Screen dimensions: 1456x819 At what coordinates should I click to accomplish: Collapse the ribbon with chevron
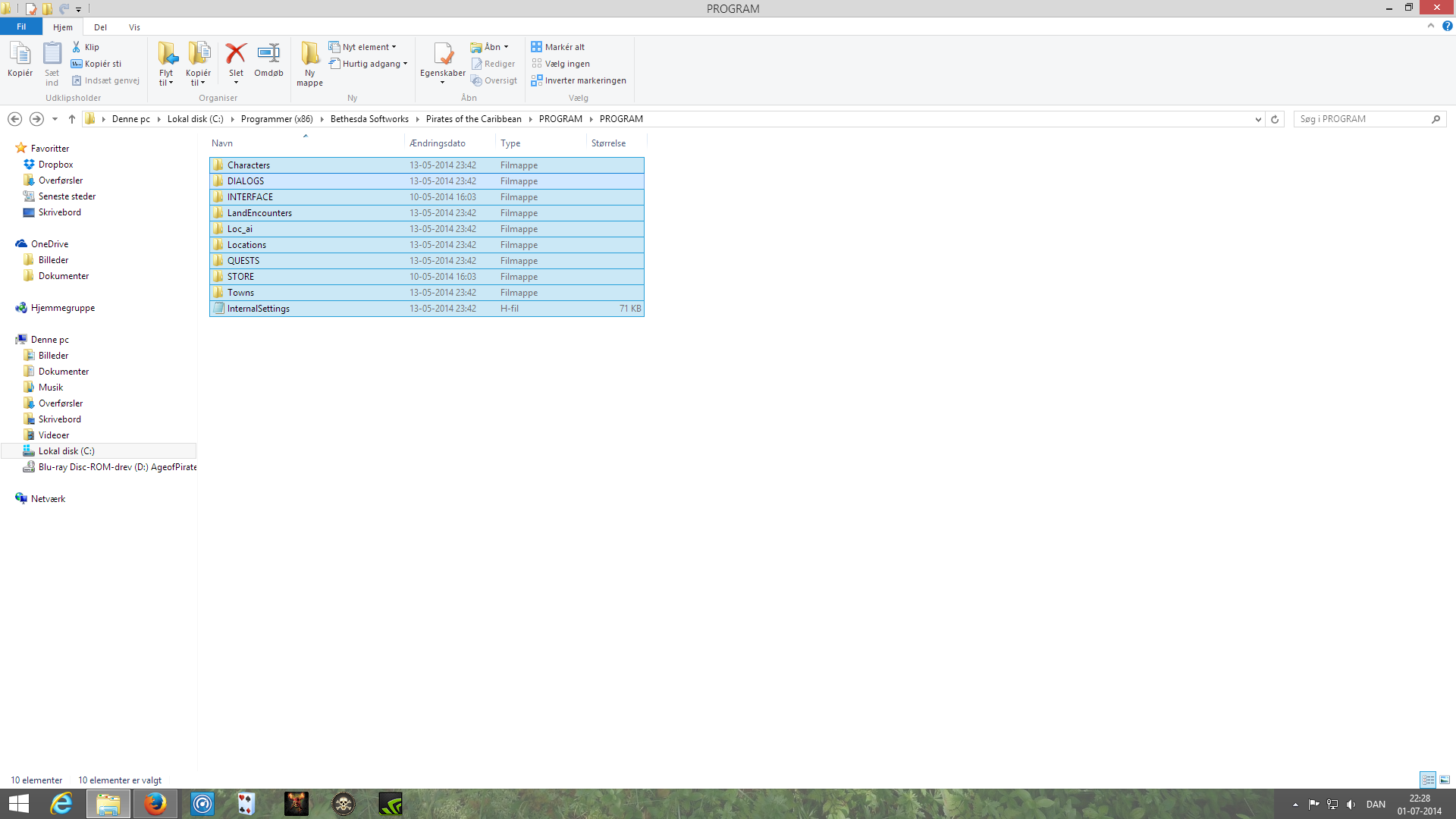point(1431,26)
